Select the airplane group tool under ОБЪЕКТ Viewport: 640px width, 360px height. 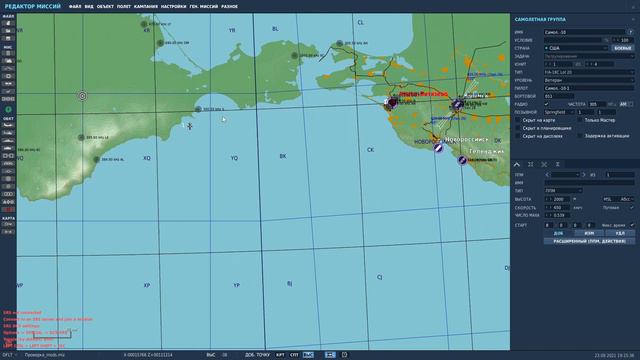coord(8,125)
